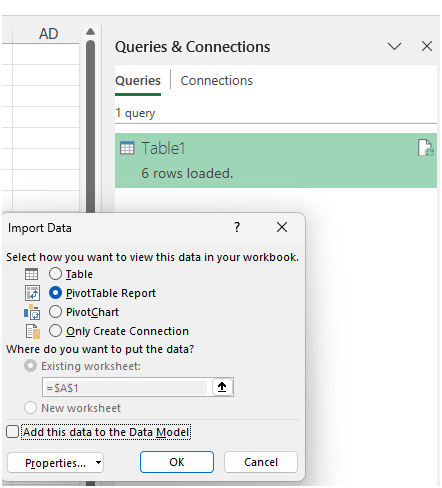This screenshot has width=442, height=488.
Task: Select the New worksheet radio button
Action: [30, 408]
